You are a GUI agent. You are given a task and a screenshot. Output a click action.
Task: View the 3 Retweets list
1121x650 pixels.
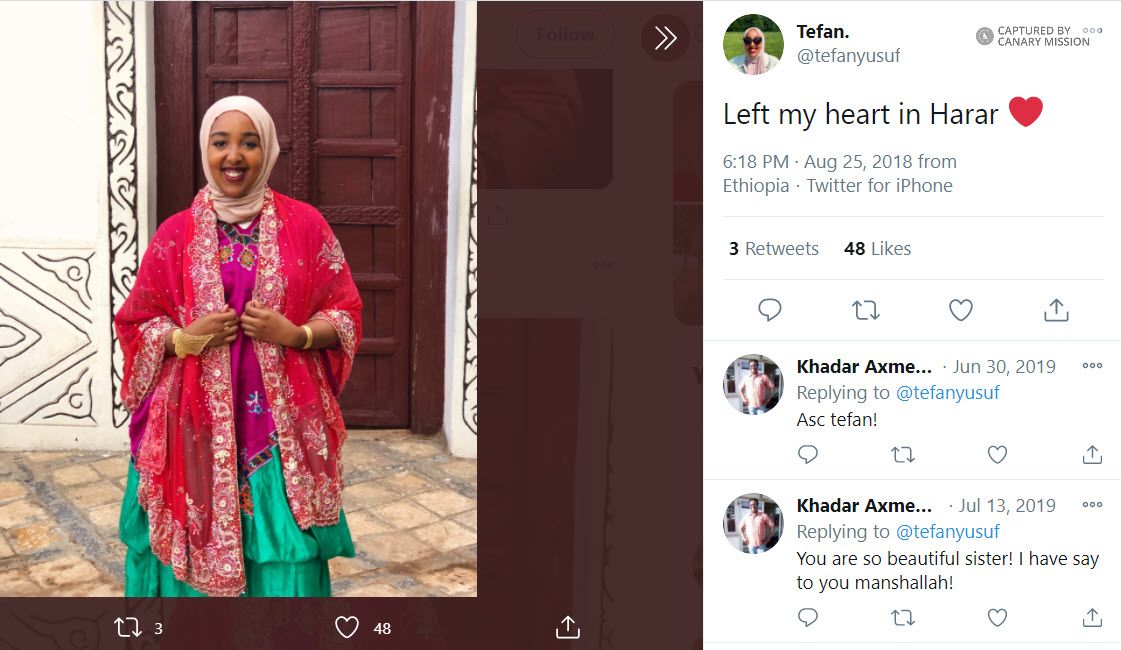(x=773, y=248)
